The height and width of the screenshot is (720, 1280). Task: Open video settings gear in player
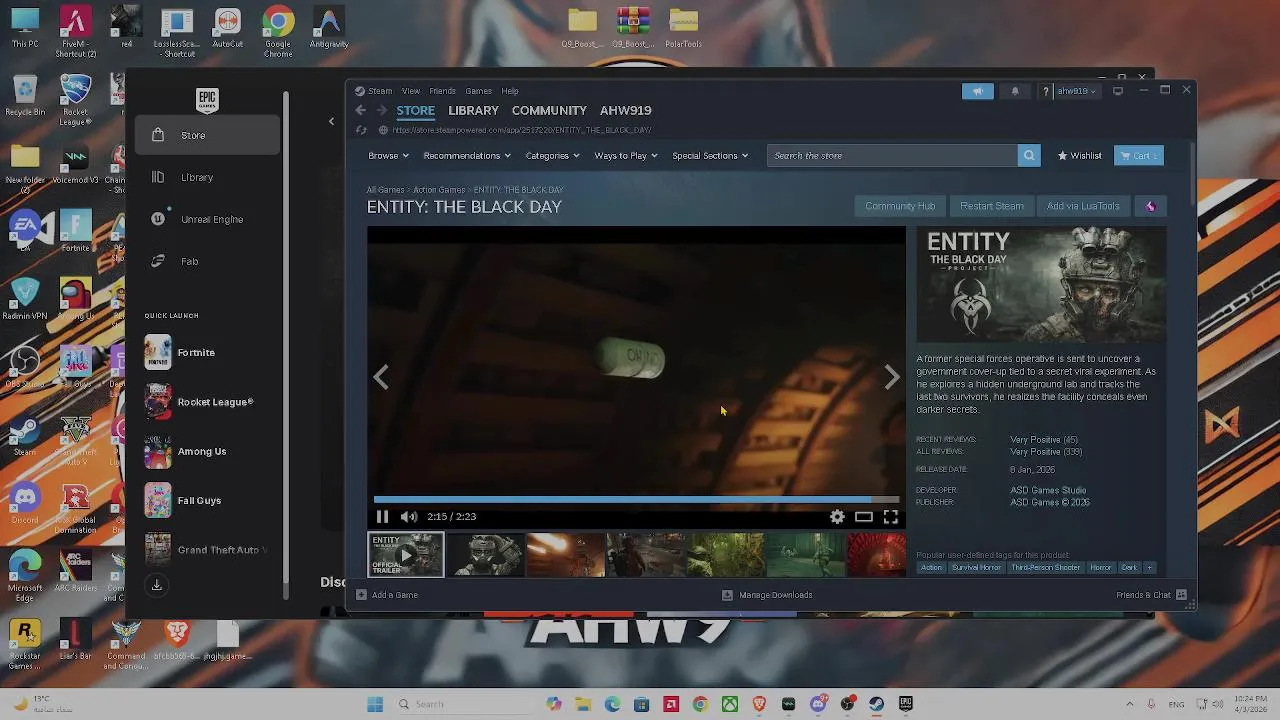click(x=837, y=517)
